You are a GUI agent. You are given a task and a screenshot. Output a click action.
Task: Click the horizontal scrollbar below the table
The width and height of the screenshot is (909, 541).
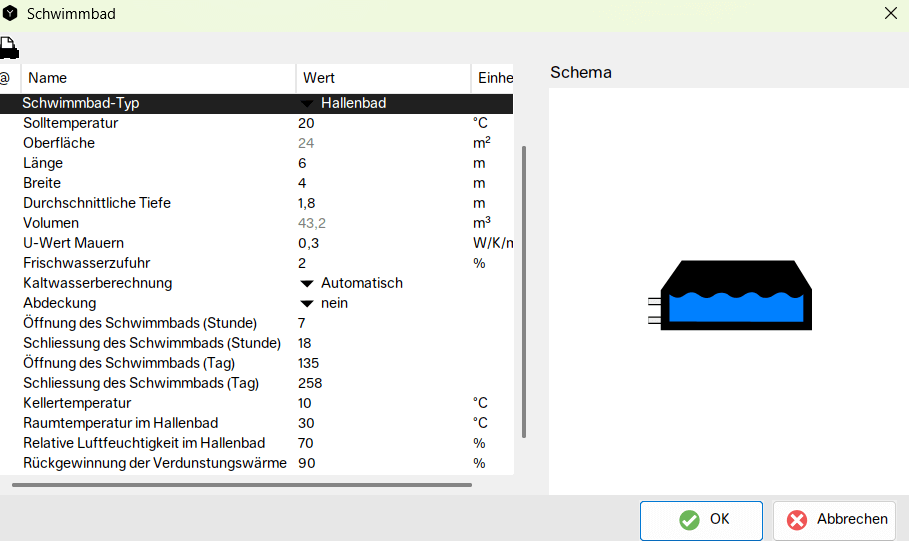241,485
